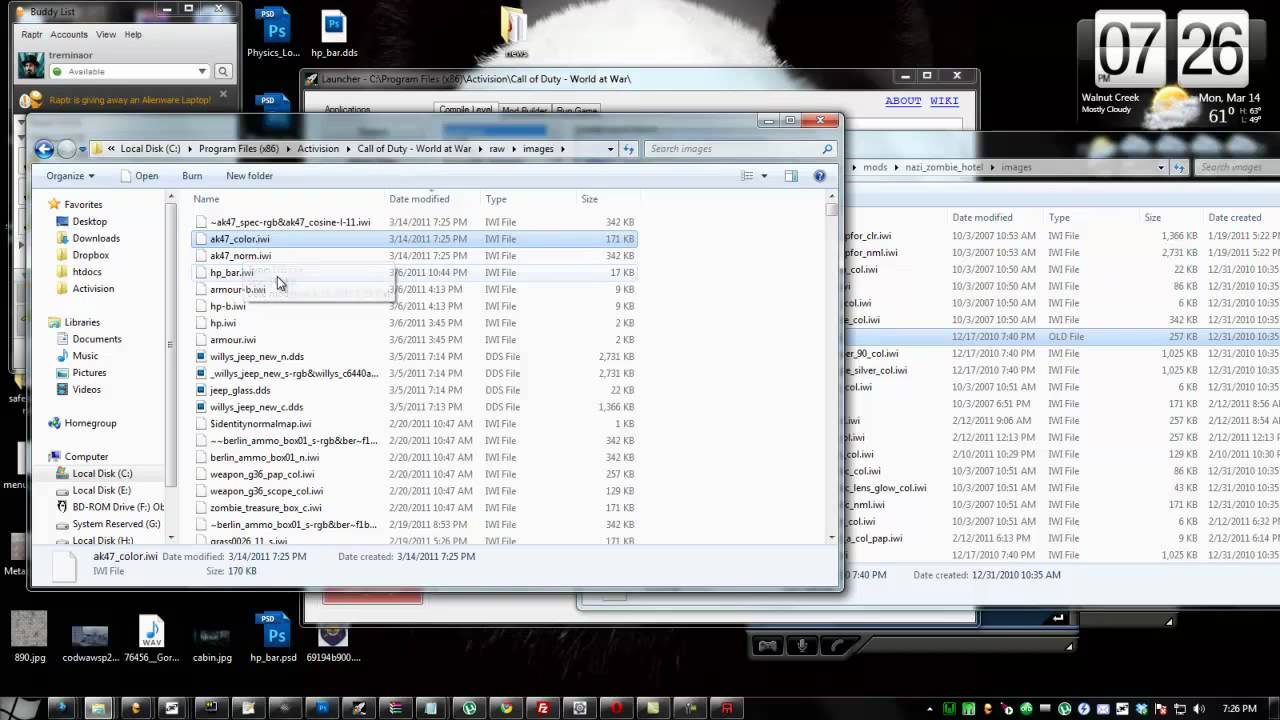Click the Forward arrow in the images Explorer window
The width and height of the screenshot is (1280, 720).
point(67,149)
